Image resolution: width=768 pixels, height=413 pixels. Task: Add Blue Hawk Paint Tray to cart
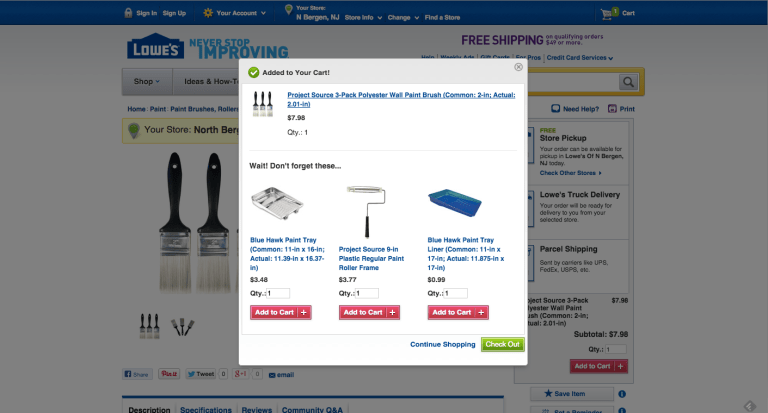coord(281,313)
